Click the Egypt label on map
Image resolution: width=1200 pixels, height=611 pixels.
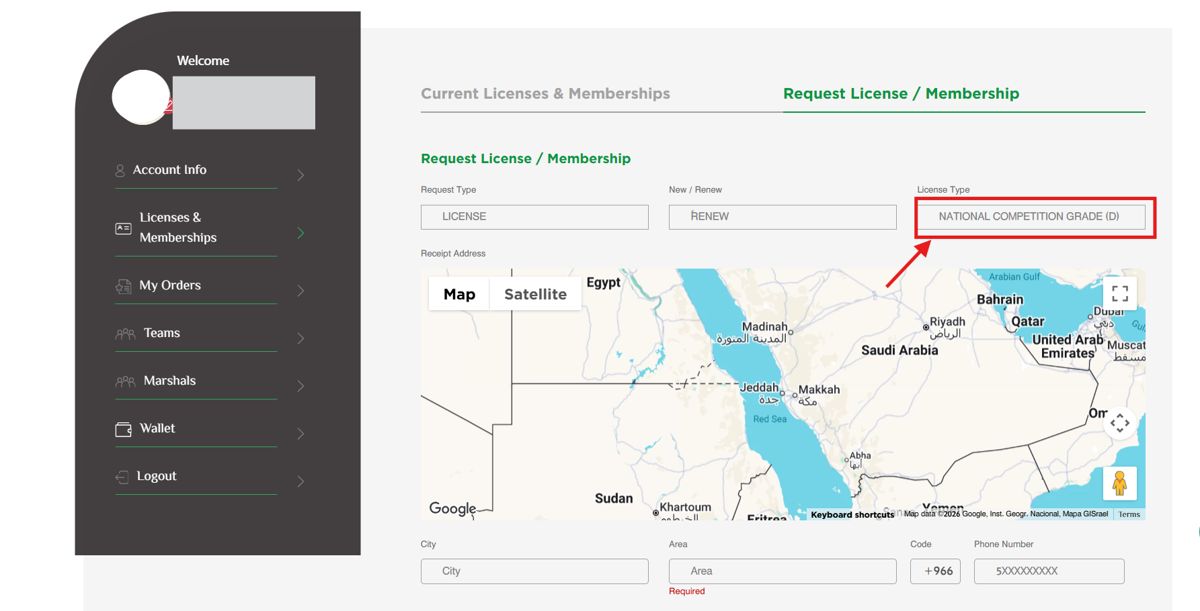pos(603,283)
